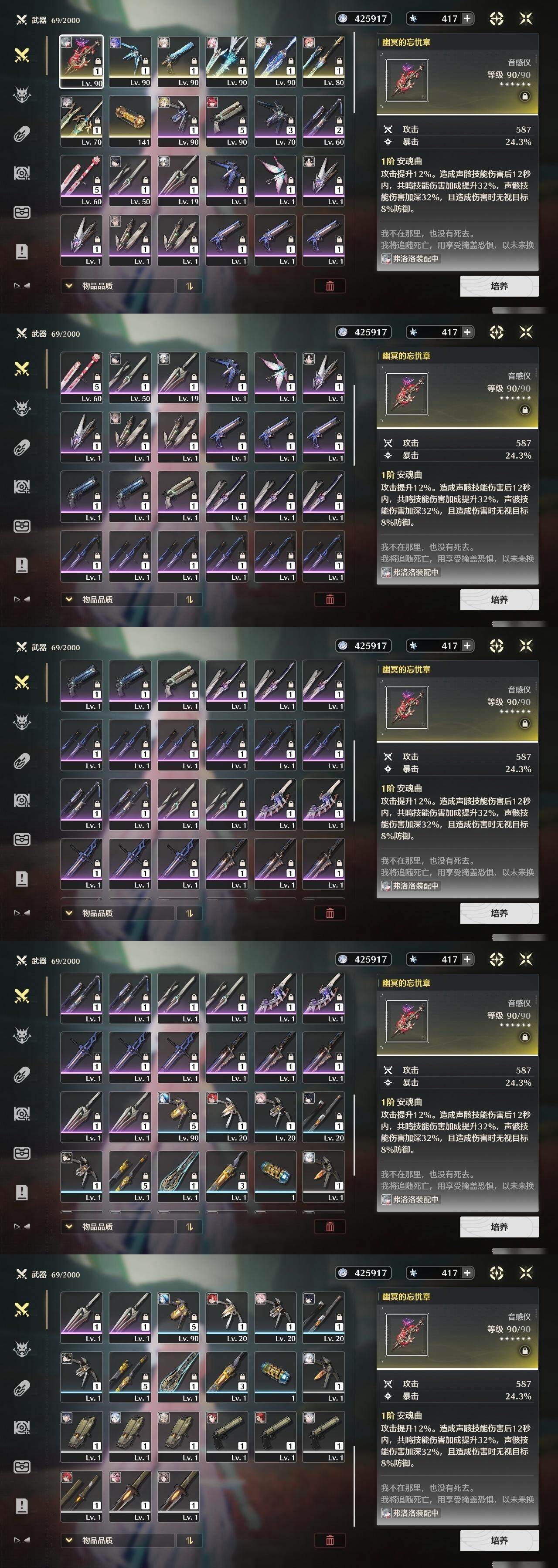
Task: Close the inventory with the X icon above the Lv. 80 weapon screen's detail panel
Action: [x=526, y=18]
